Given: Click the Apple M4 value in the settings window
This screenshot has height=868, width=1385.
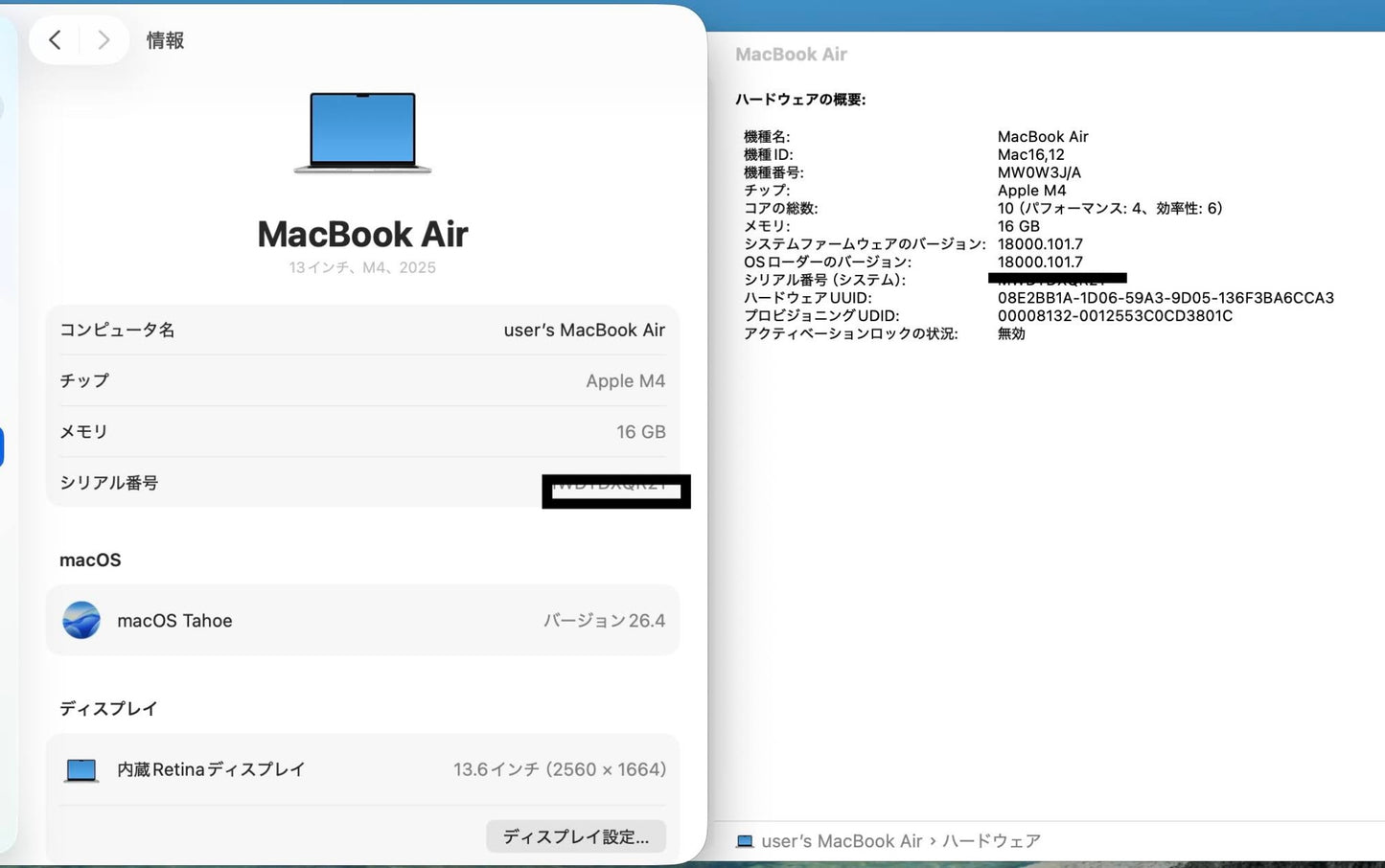Looking at the screenshot, I should pyautogui.click(x=626, y=380).
